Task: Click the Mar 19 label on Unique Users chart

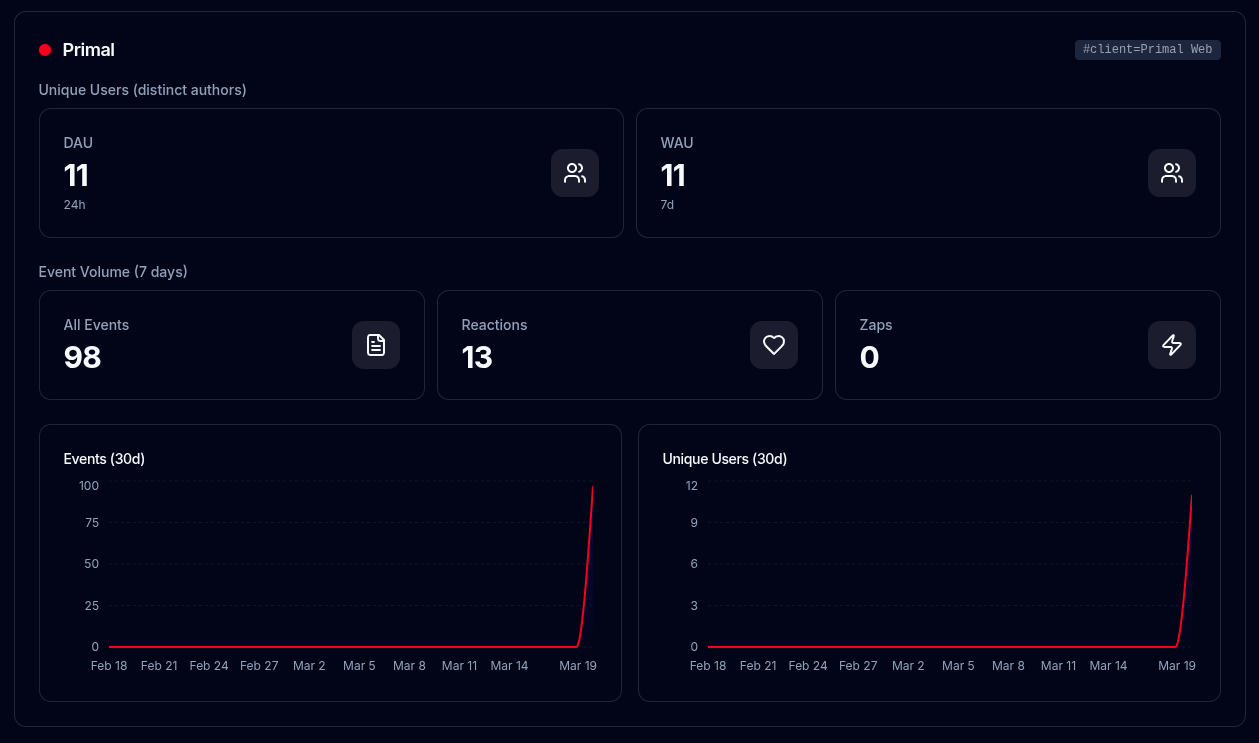Action: tap(1176, 666)
